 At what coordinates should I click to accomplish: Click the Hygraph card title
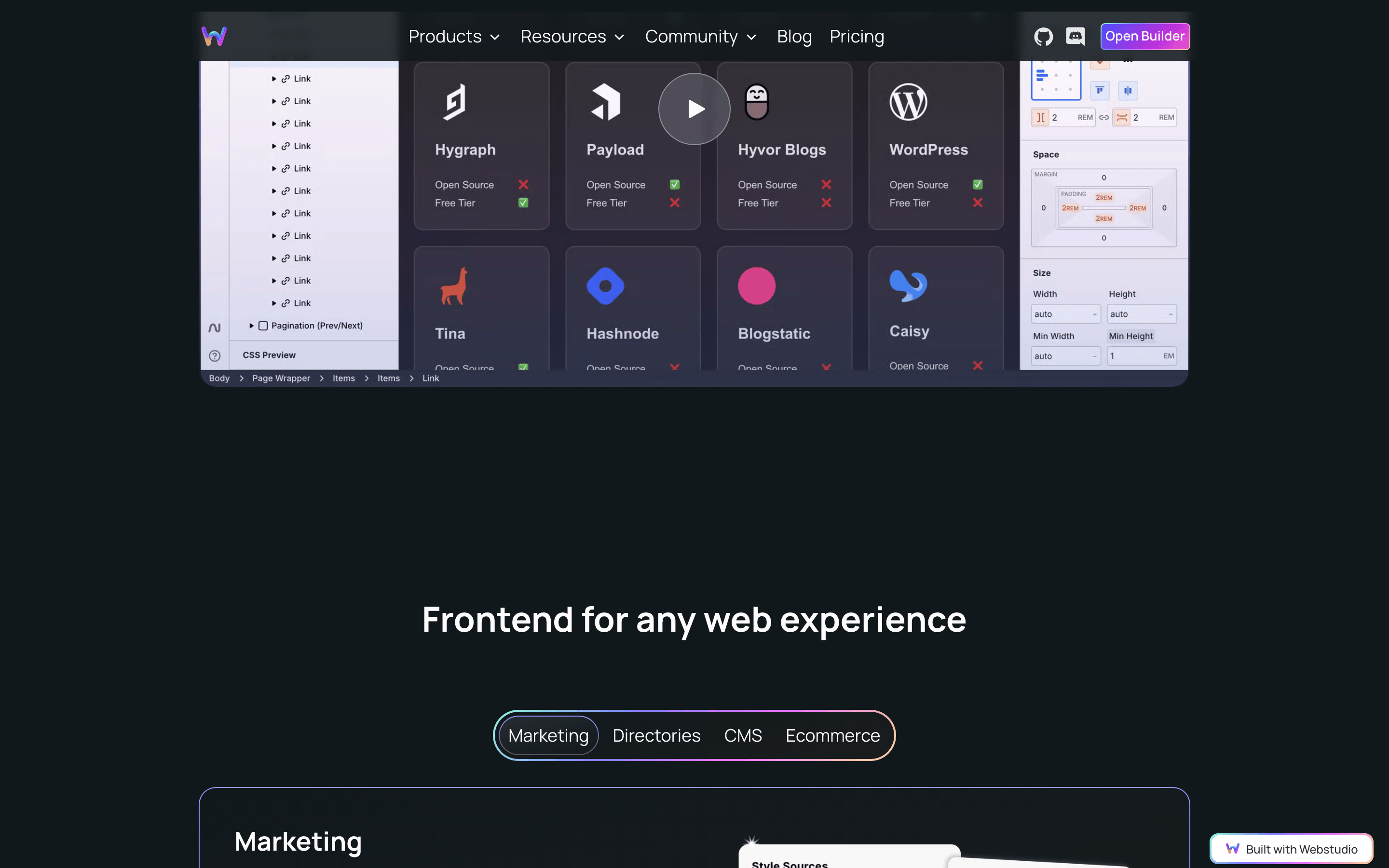pos(465,150)
